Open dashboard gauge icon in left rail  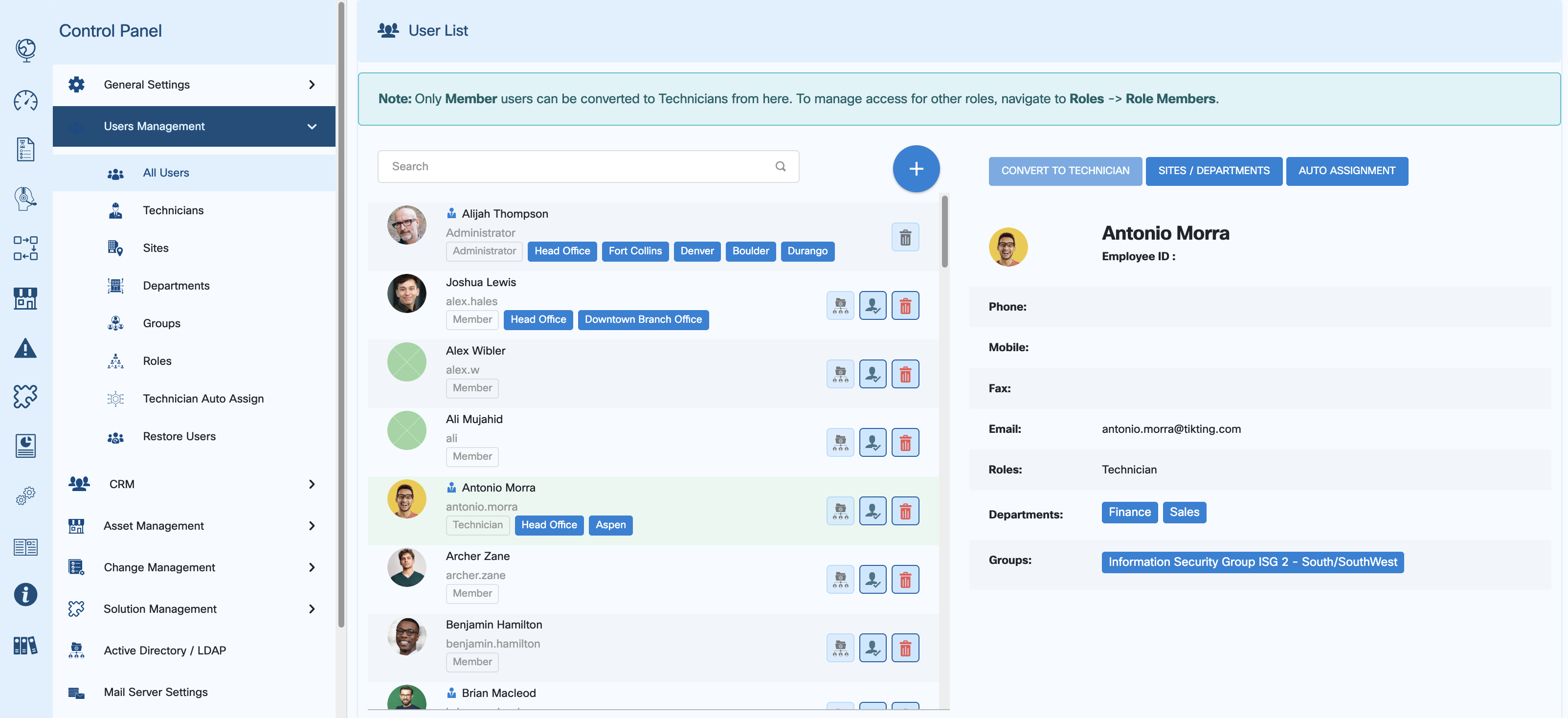click(x=25, y=100)
